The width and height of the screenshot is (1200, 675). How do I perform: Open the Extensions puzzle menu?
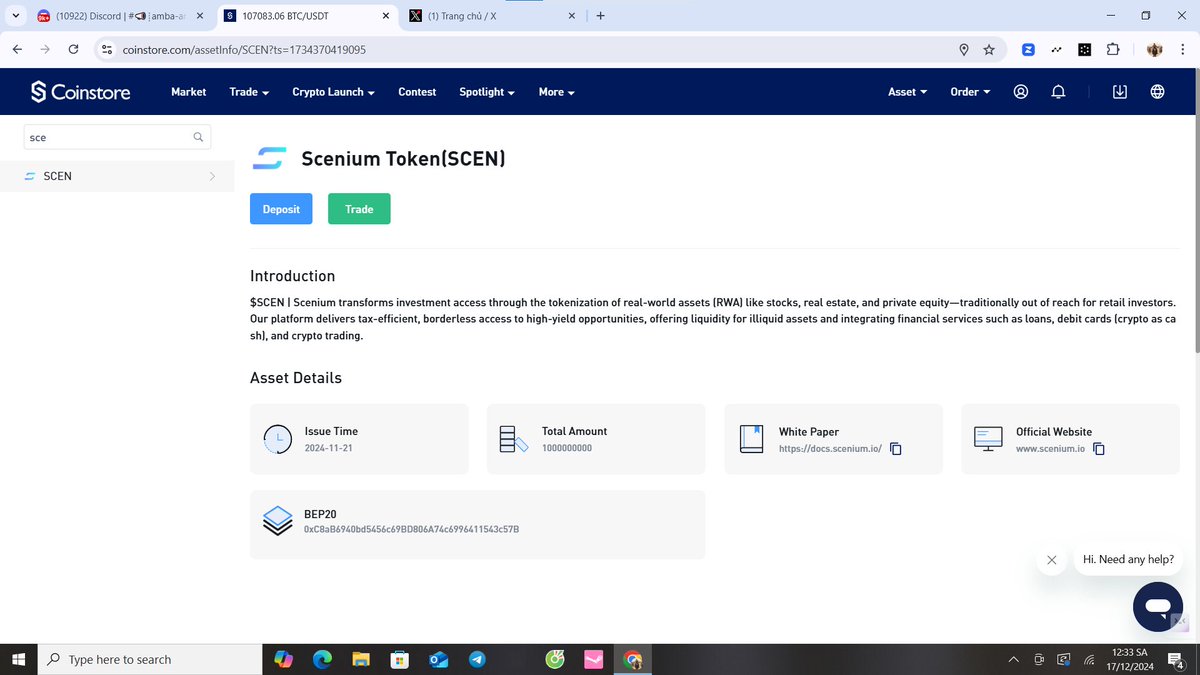(x=1112, y=49)
